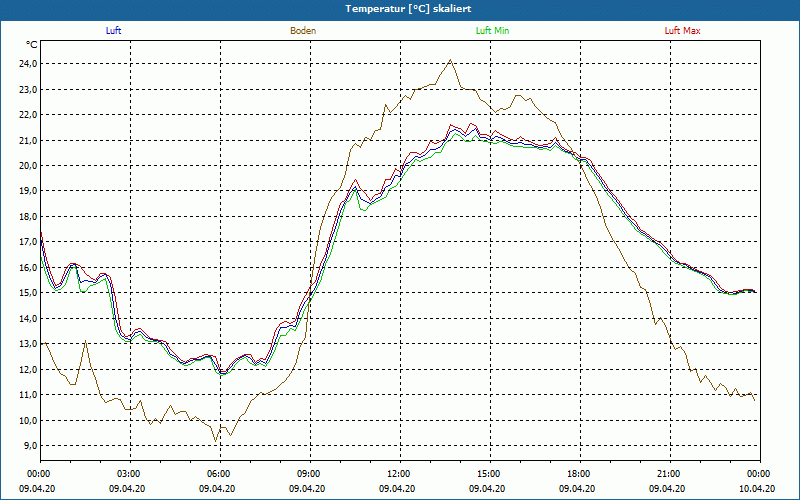
Task: Click the '15:00' time axis label
Action: click(x=490, y=474)
